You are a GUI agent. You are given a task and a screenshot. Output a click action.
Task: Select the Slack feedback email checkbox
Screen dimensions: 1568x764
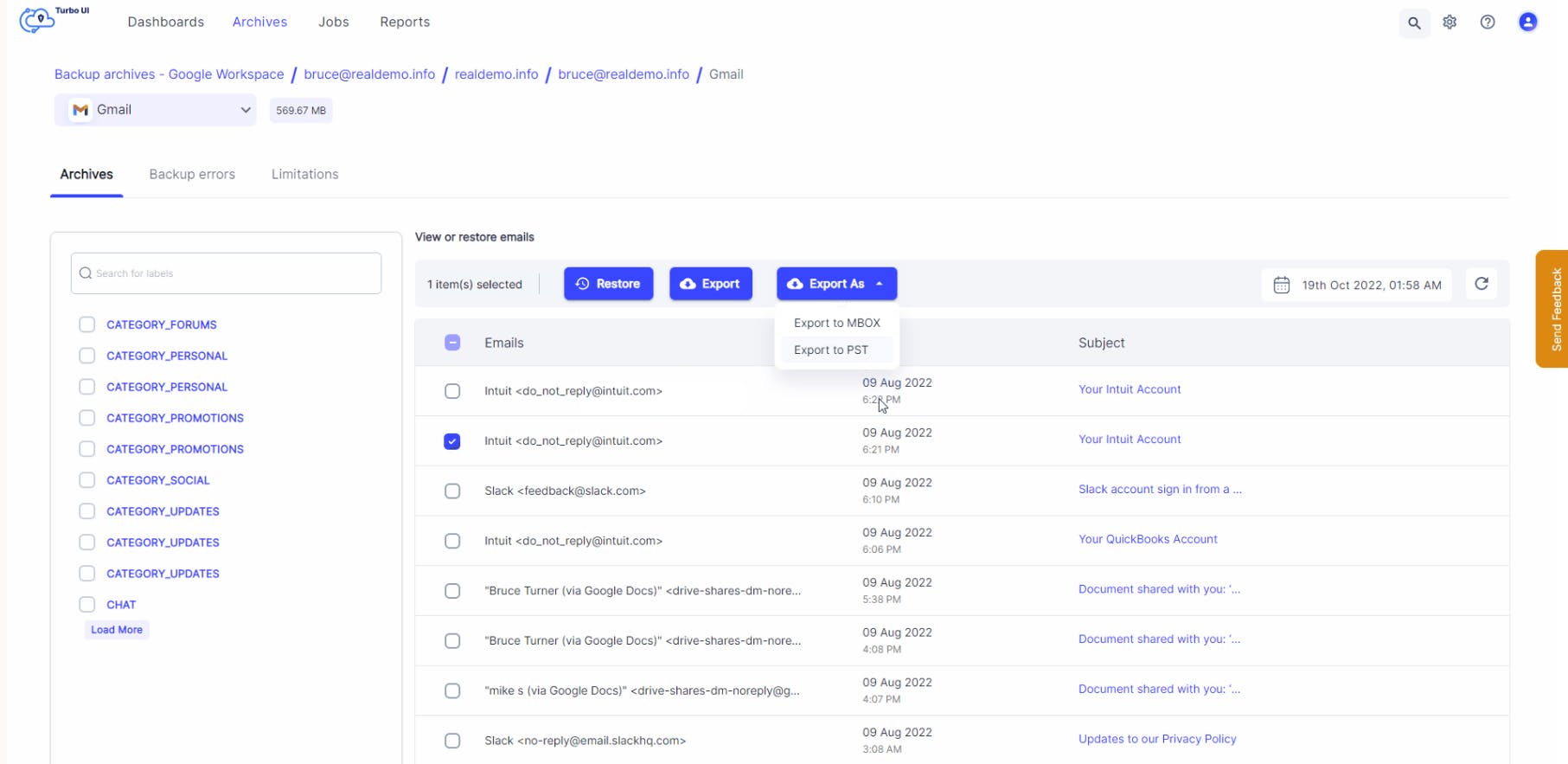point(452,491)
